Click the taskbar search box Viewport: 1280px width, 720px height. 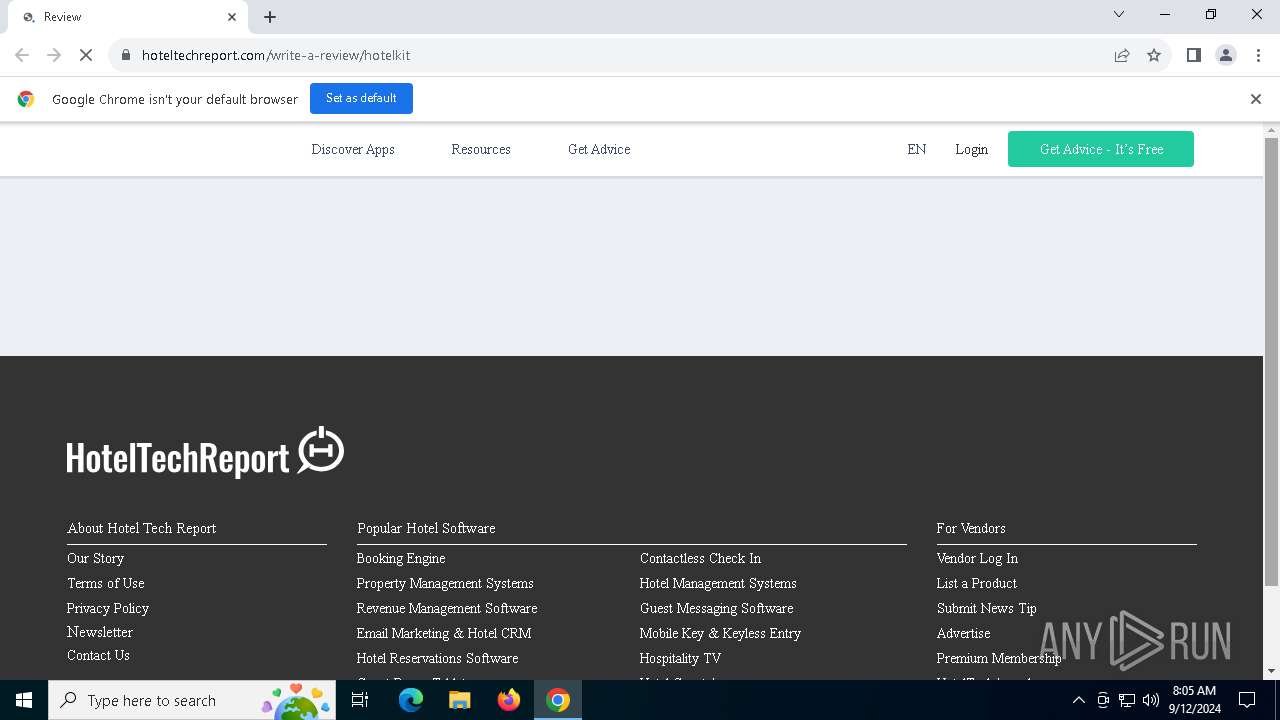coord(193,700)
